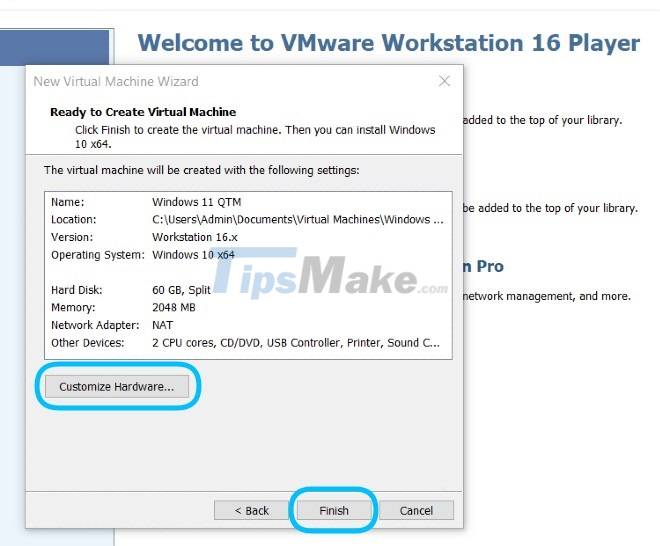Viewport: 660px width, 546px height.
Task: Click the 'n Pro' heading in main window
Action: click(483, 266)
